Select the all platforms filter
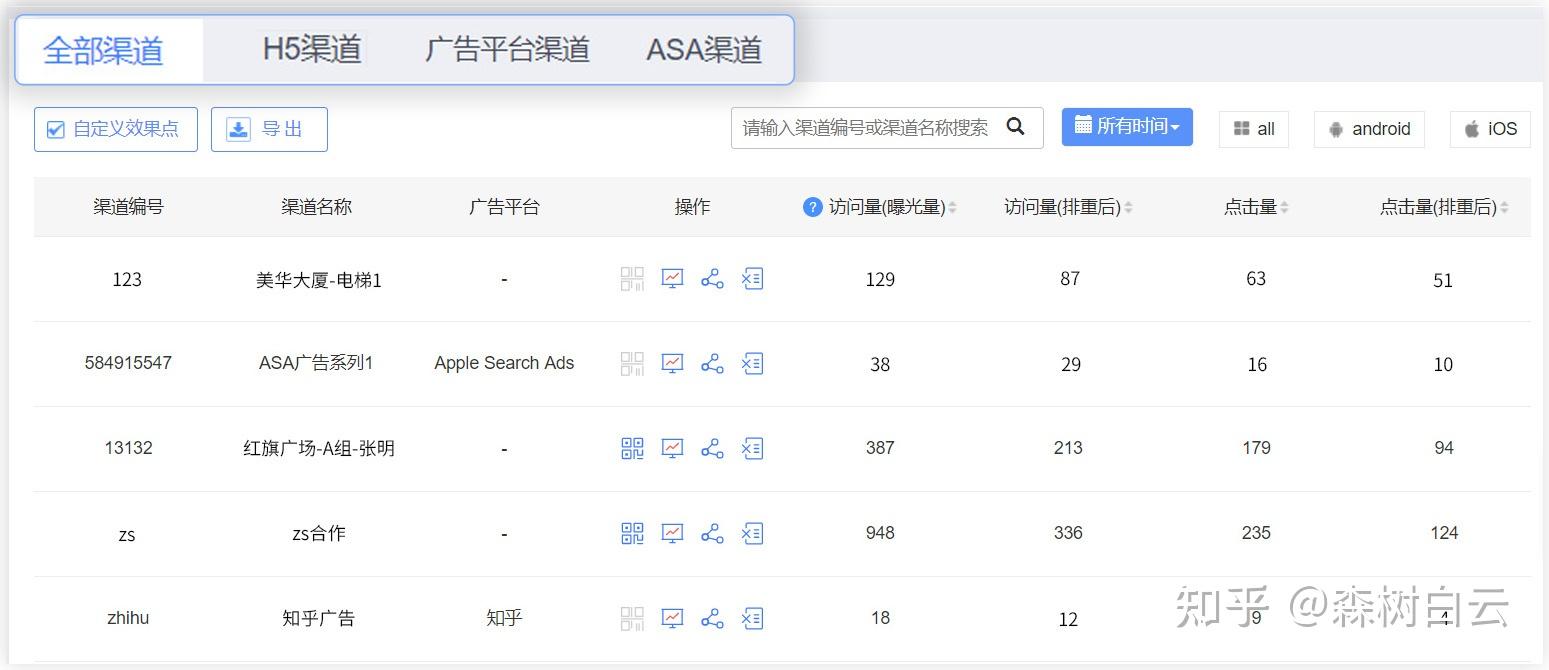 tap(1253, 129)
